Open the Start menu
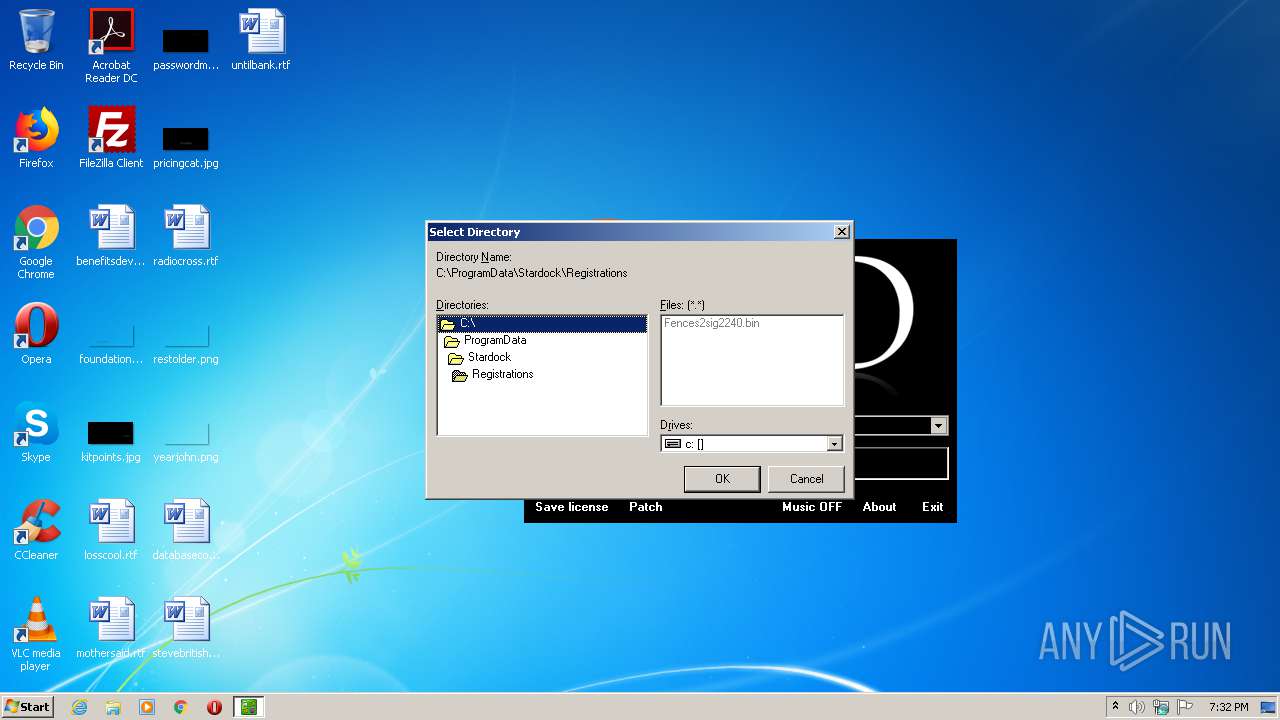Image resolution: width=1280 pixels, height=720 pixels. (x=27, y=707)
